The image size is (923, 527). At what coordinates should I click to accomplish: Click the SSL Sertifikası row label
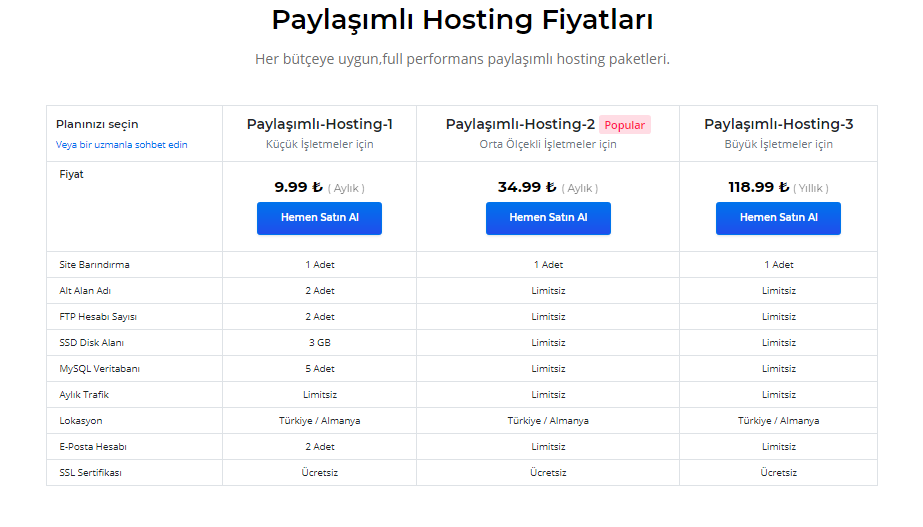tap(90, 473)
